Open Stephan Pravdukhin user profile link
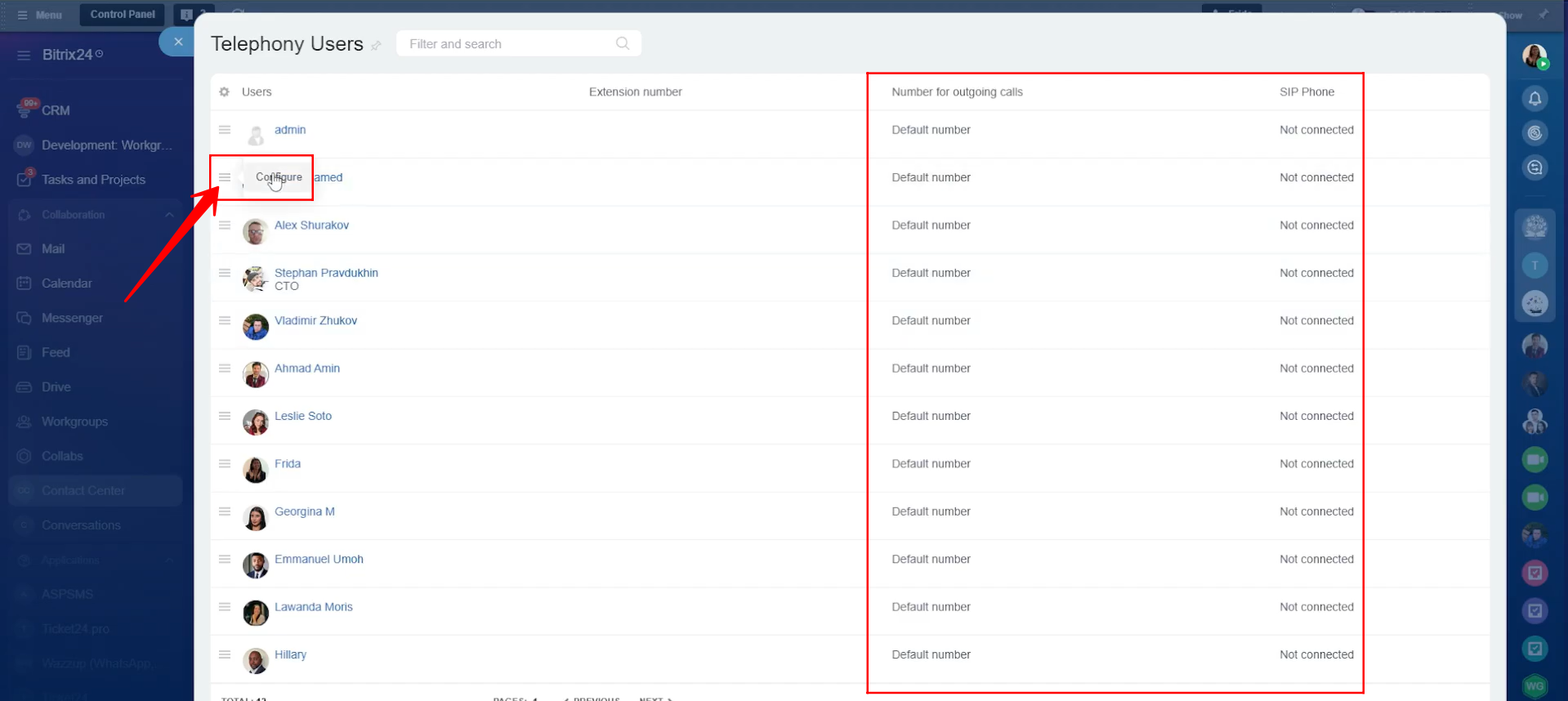Image resolution: width=1568 pixels, height=701 pixels. pyautogui.click(x=326, y=273)
